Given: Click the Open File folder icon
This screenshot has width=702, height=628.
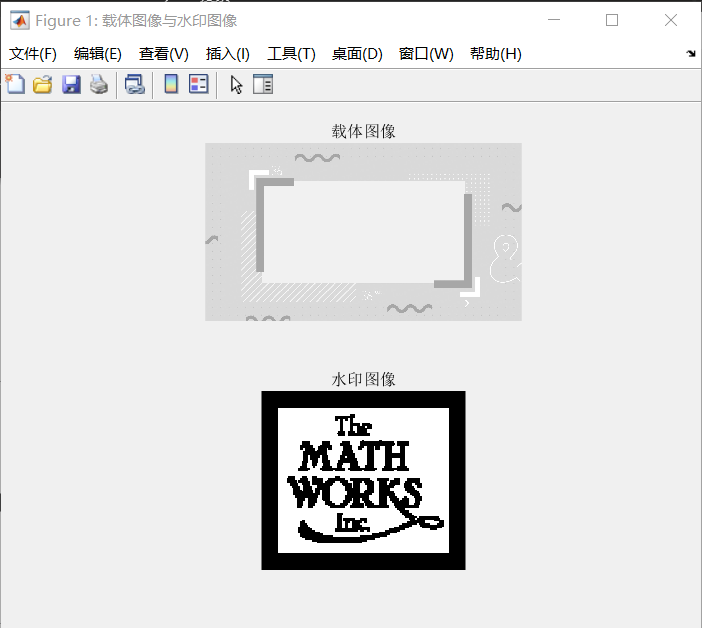Looking at the screenshot, I should click(x=43, y=84).
